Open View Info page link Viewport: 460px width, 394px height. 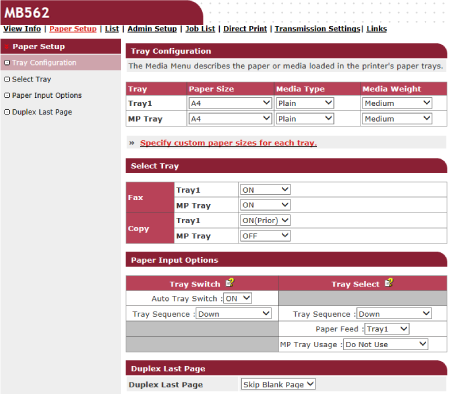point(22,29)
